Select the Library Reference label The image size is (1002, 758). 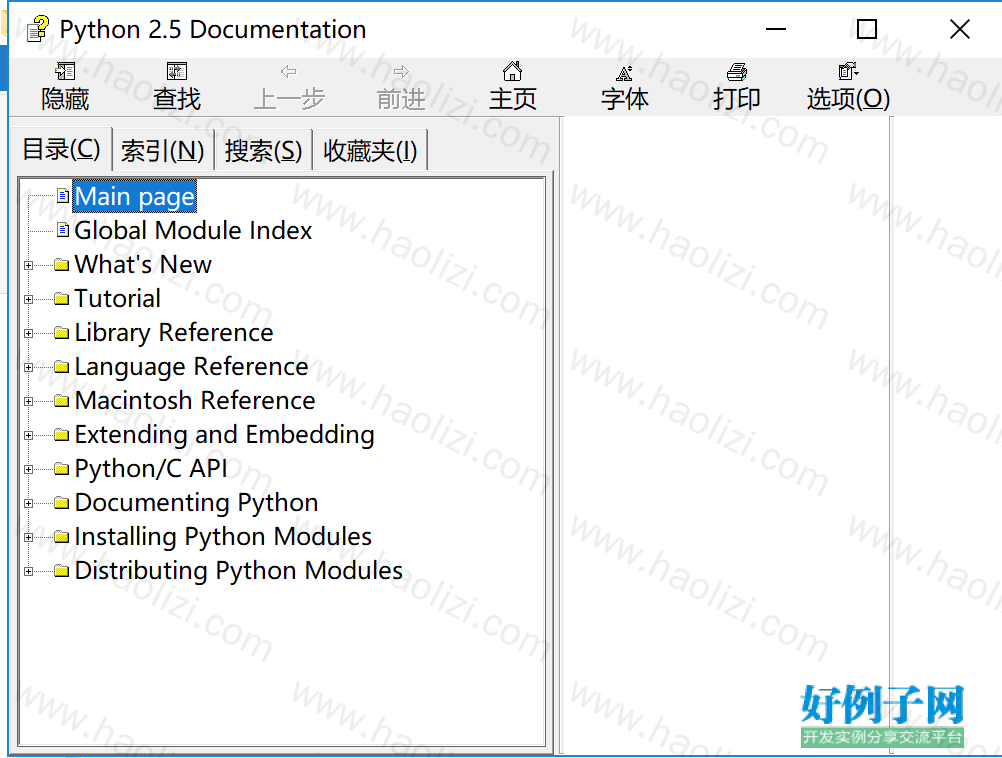pos(174,332)
